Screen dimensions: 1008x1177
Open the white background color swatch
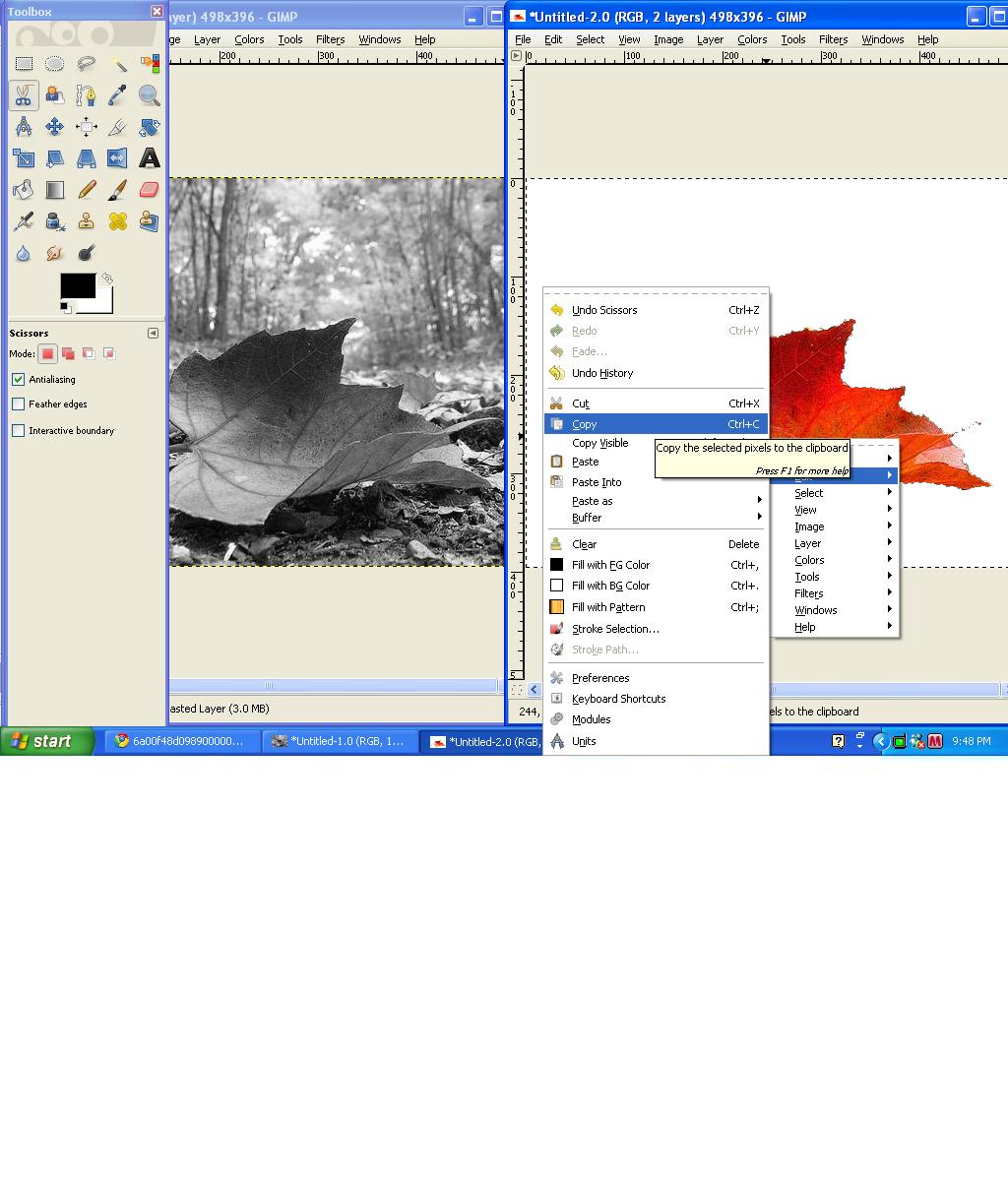103,302
